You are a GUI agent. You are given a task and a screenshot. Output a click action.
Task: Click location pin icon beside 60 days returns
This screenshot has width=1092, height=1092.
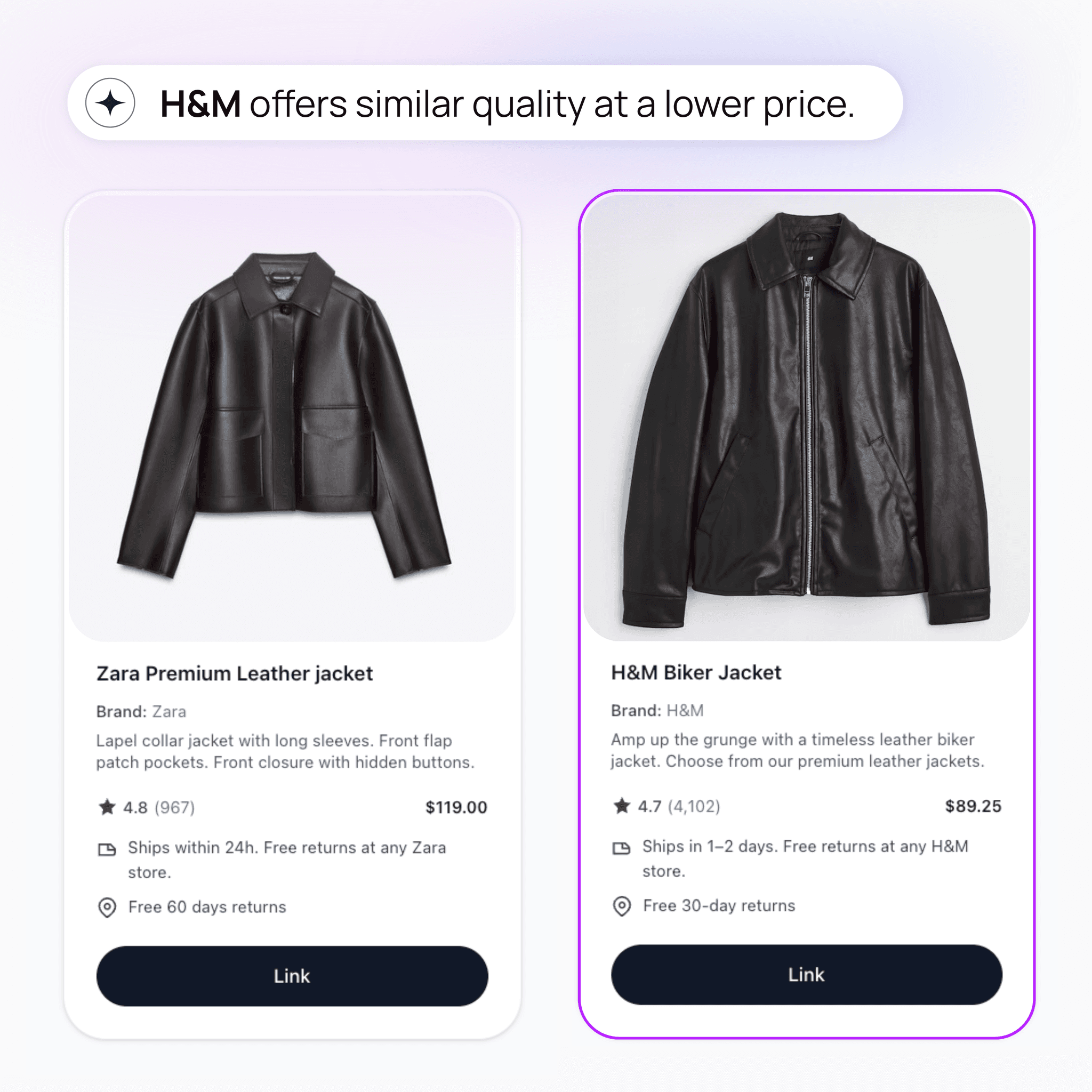point(107,907)
